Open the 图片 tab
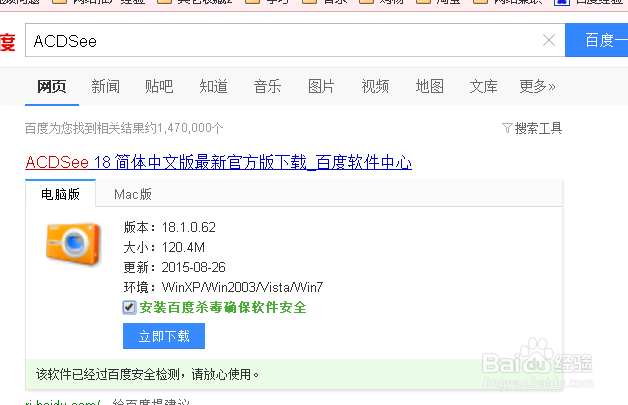Image resolution: width=628 pixels, height=405 pixels. click(x=321, y=86)
